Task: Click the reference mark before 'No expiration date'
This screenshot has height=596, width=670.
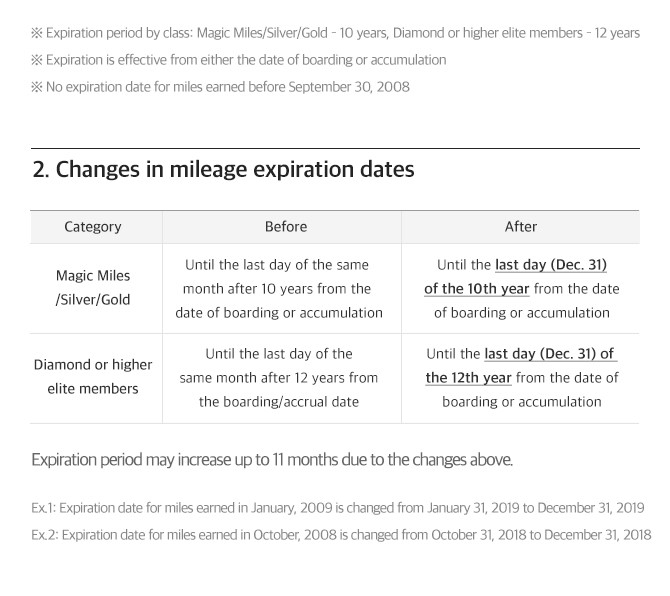Action: [37, 87]
